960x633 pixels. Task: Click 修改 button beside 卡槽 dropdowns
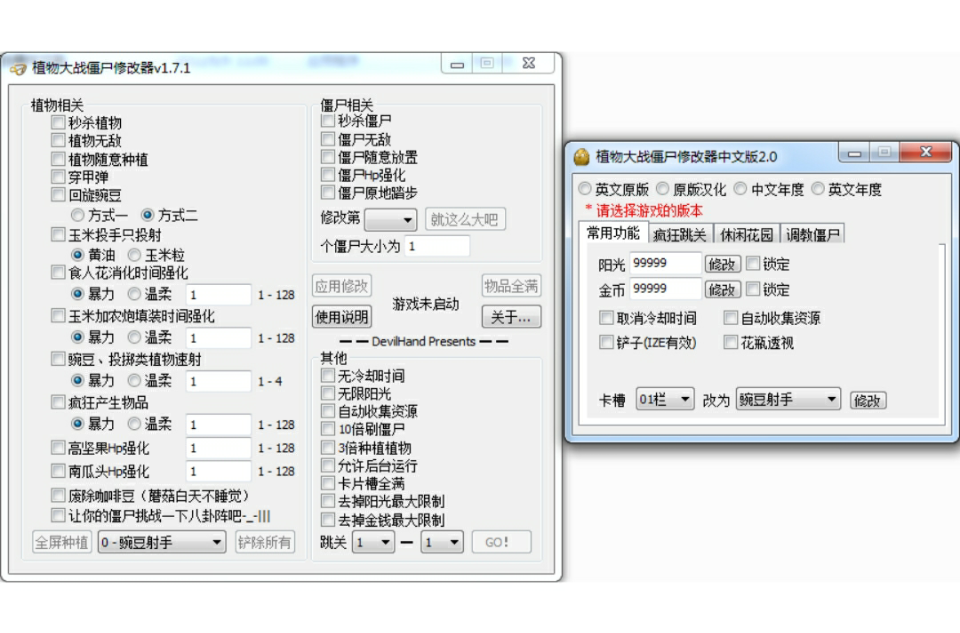click(868, 400)
